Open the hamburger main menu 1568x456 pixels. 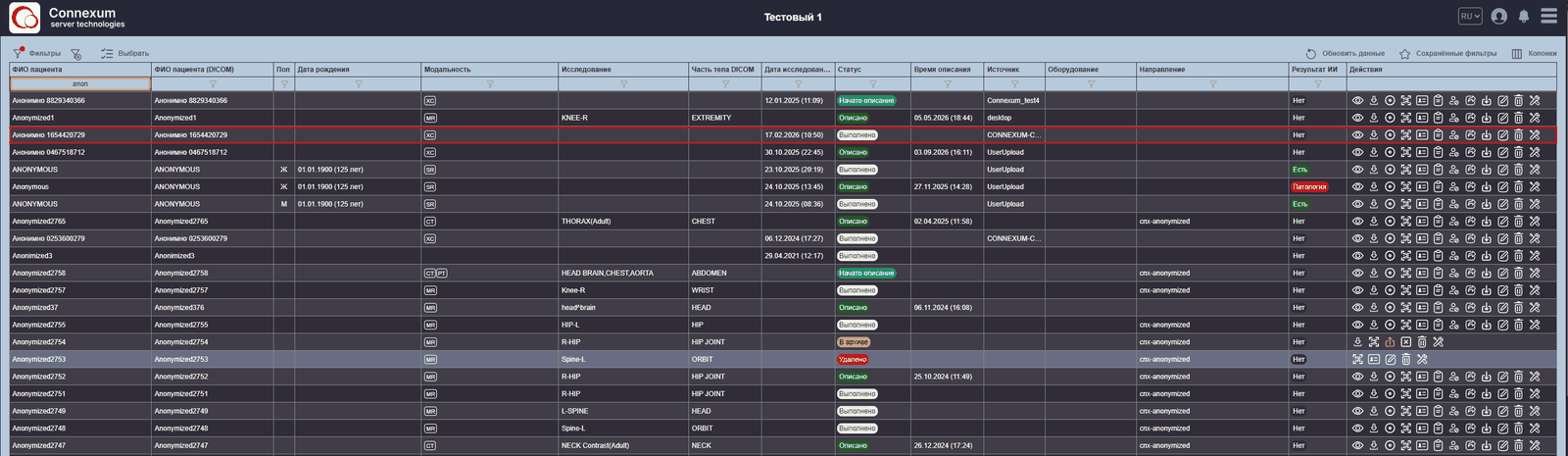[1549, 16]
